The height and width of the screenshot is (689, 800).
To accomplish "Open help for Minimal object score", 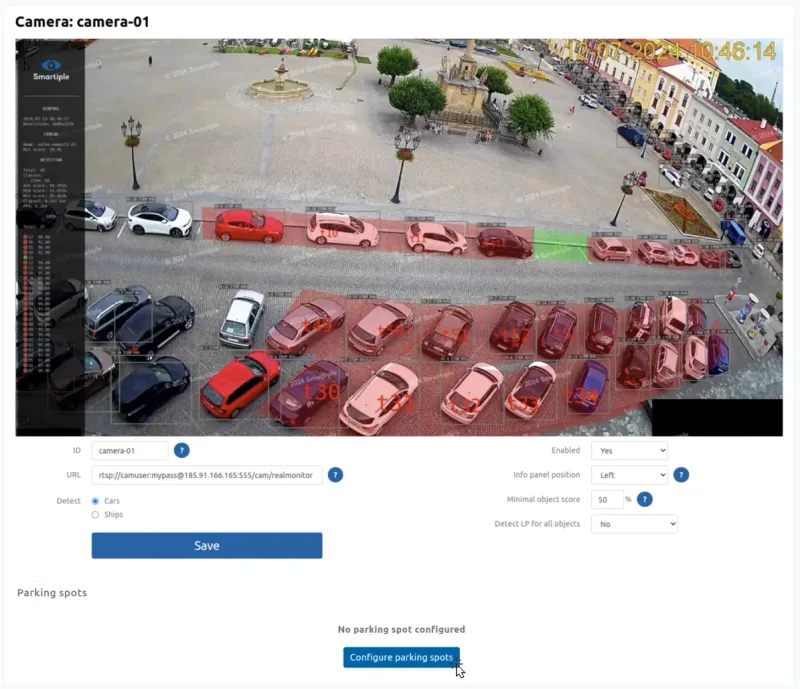I will coord(645,499).
